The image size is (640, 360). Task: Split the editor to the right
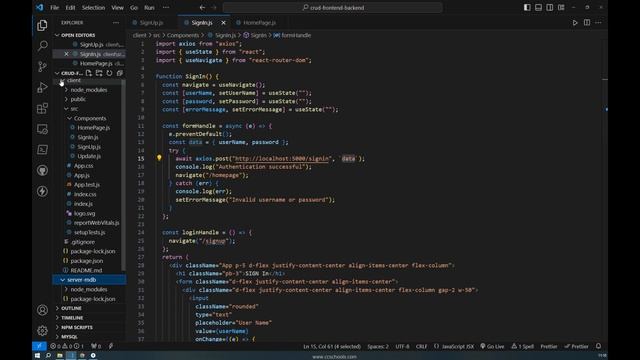coord(587,23)
